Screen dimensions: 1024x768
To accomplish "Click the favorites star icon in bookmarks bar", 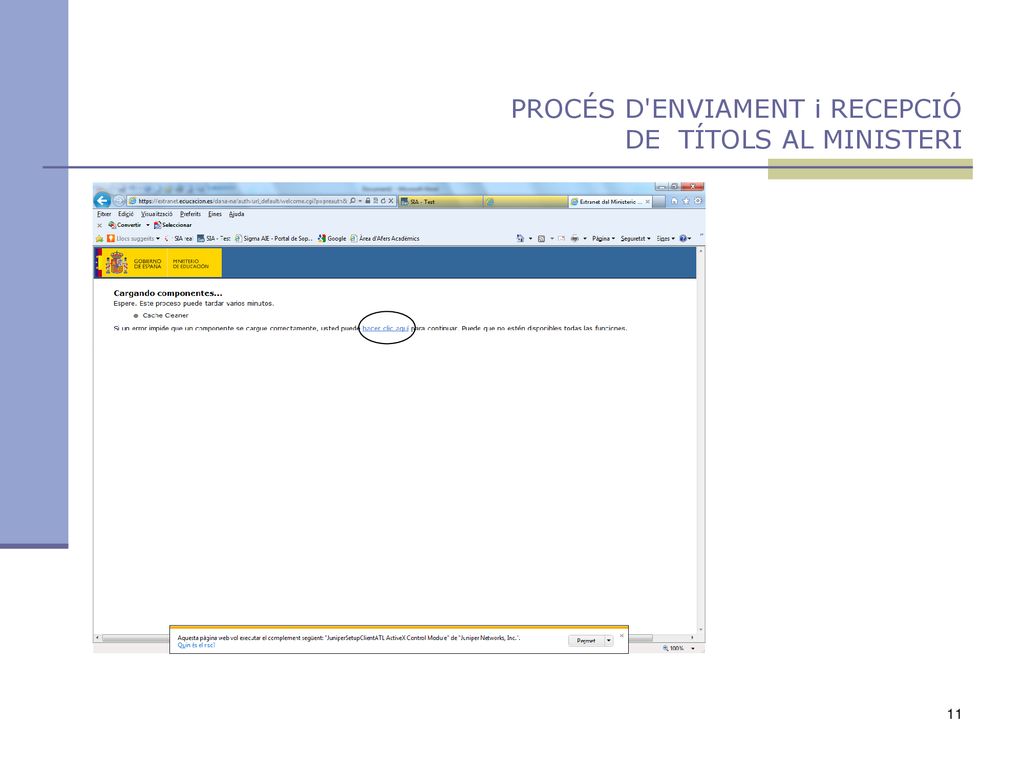I will pos(99,238).
